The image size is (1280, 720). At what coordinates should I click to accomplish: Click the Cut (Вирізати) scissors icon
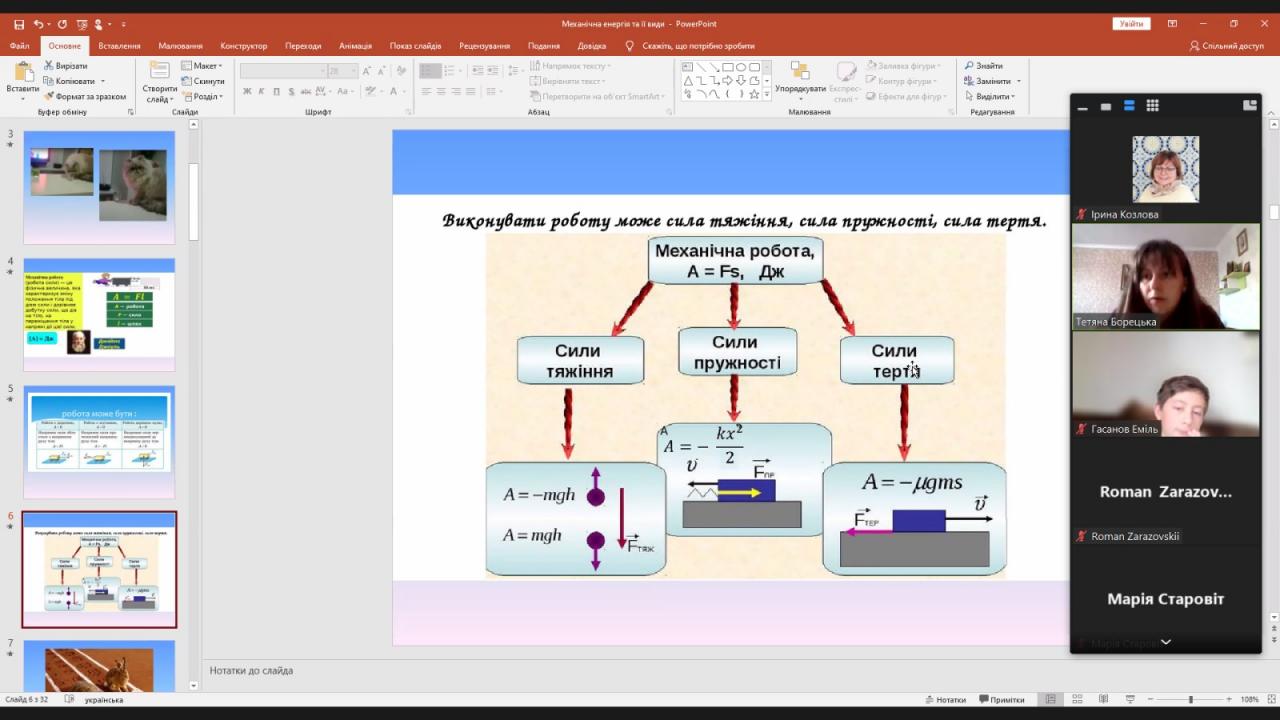tap(48, 66)
